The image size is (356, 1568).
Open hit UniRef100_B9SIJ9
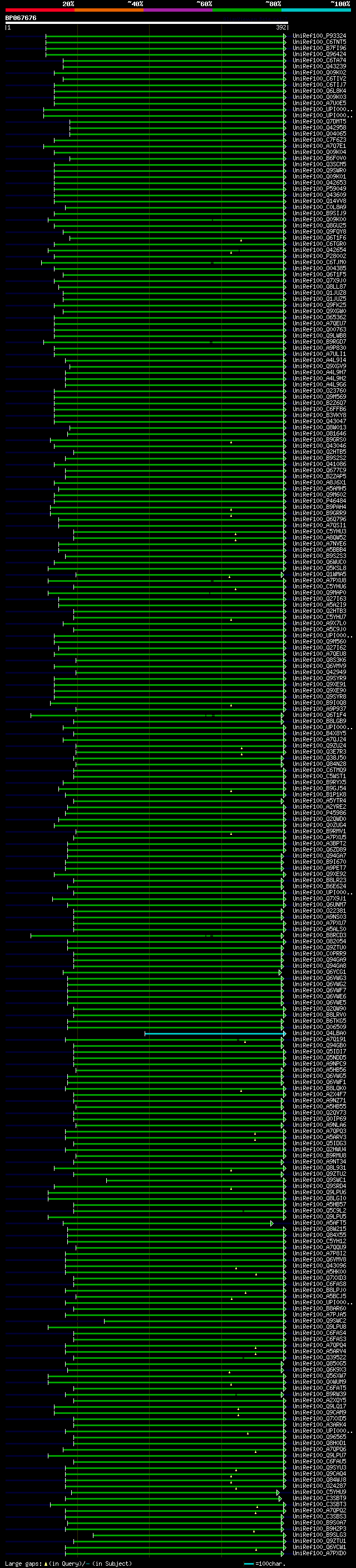(x=319, y=213)
